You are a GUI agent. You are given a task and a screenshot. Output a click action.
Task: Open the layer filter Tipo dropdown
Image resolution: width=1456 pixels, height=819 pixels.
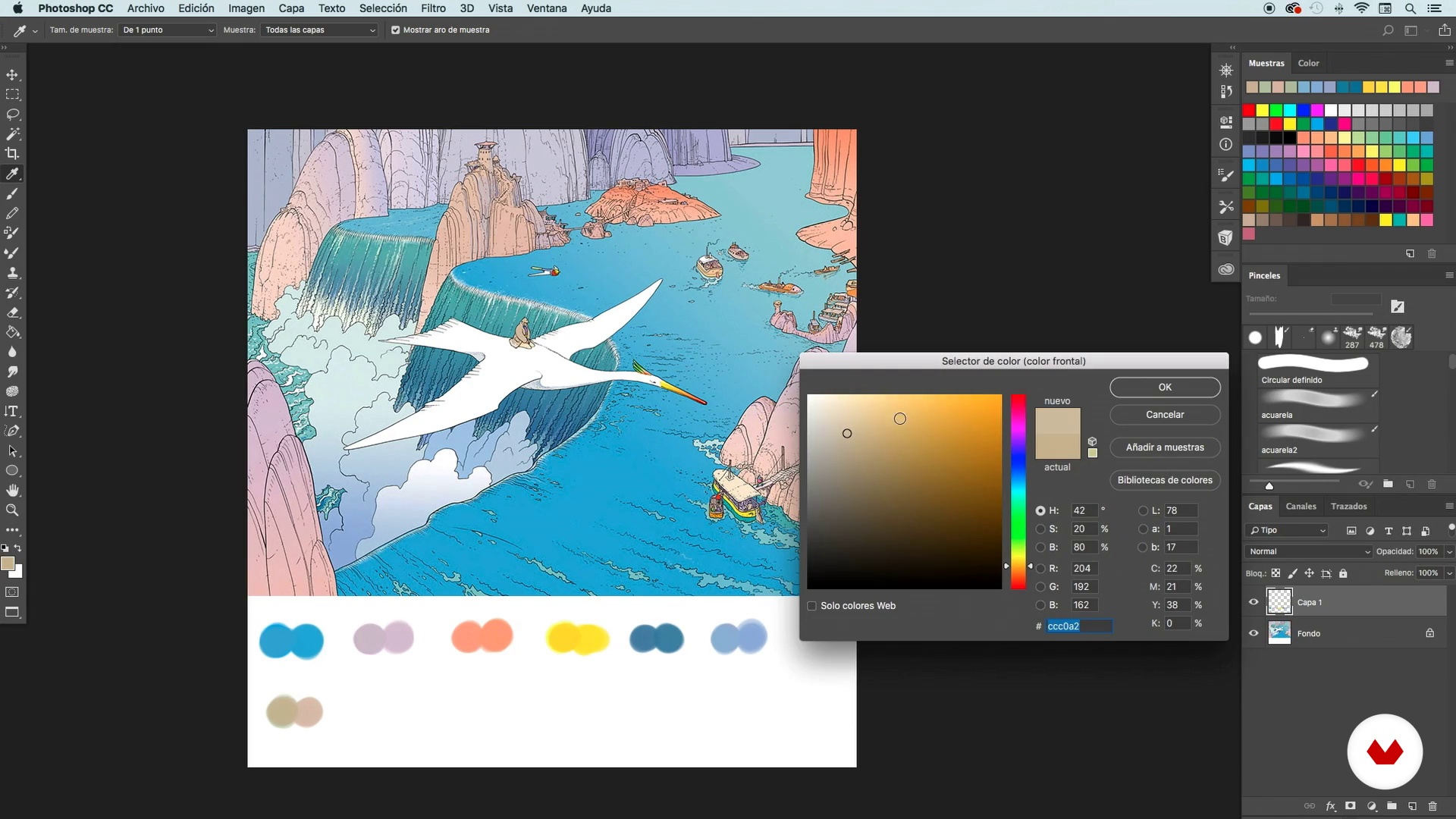tap(1288, 530)
